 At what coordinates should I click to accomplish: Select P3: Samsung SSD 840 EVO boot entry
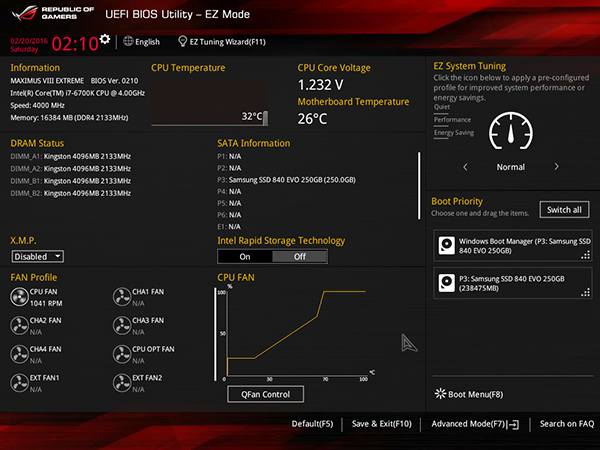(x=513, y=283)
